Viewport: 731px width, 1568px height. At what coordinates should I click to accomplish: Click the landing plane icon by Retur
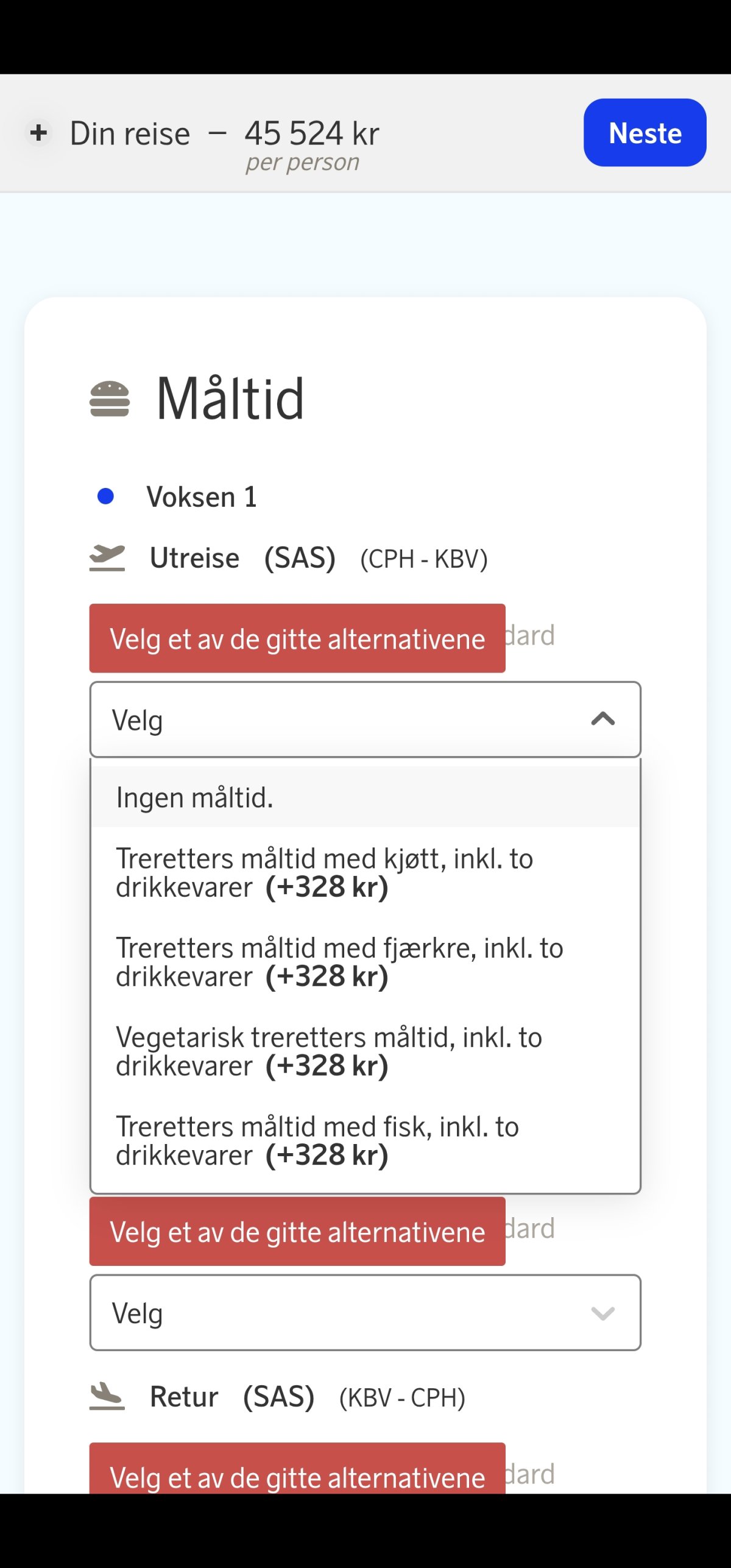[x=107, y=1396]
